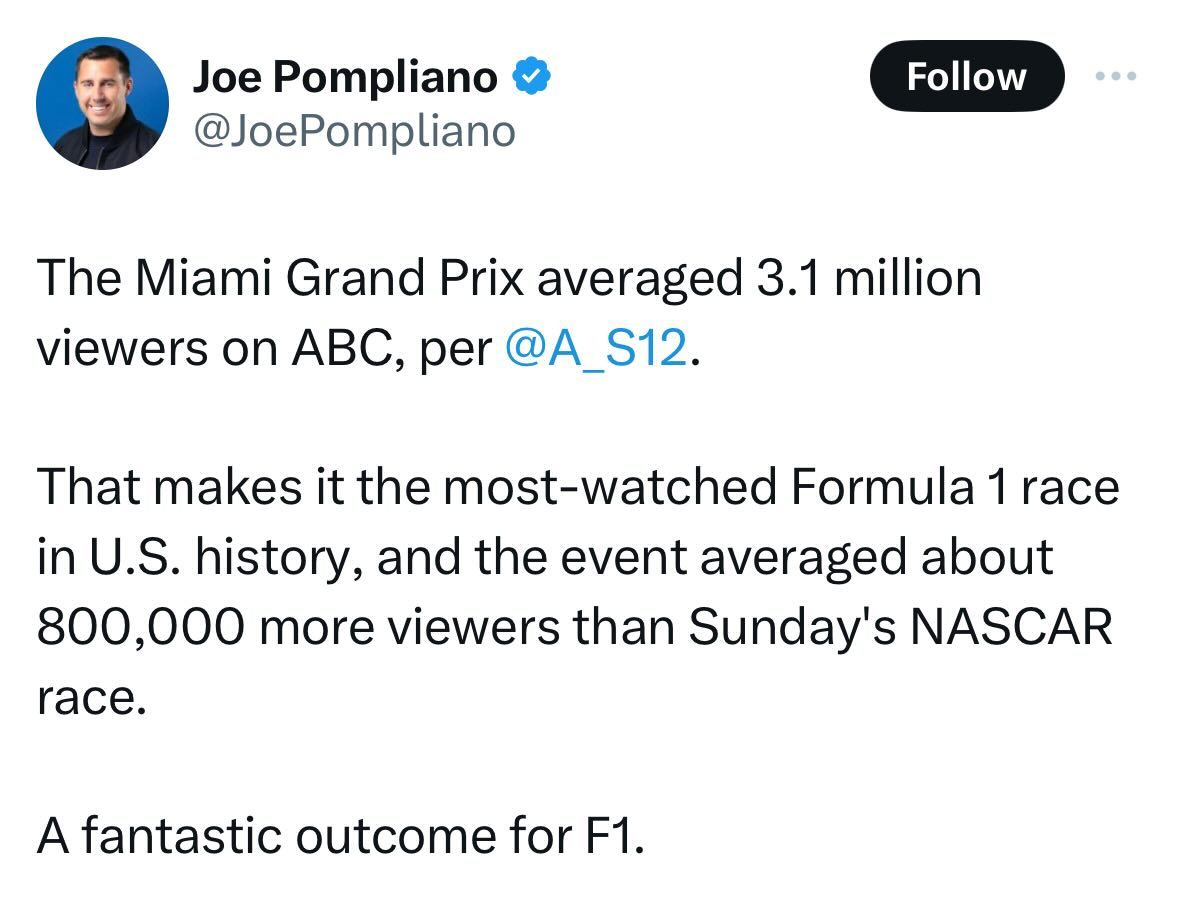The image size is (1179, 898).
Task: Open Joe Pompliano's profile picture
Action: click(102, 103)
